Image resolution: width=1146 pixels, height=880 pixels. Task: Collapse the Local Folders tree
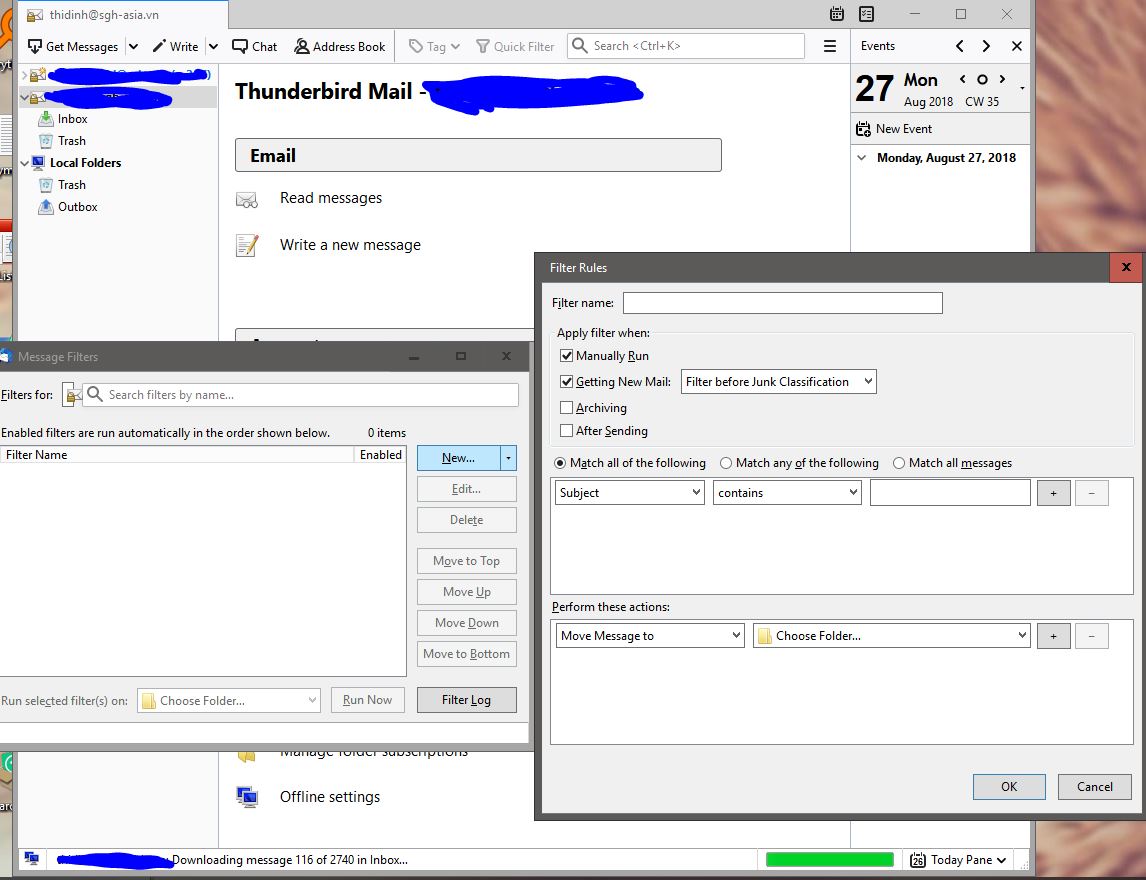[24, 163]
